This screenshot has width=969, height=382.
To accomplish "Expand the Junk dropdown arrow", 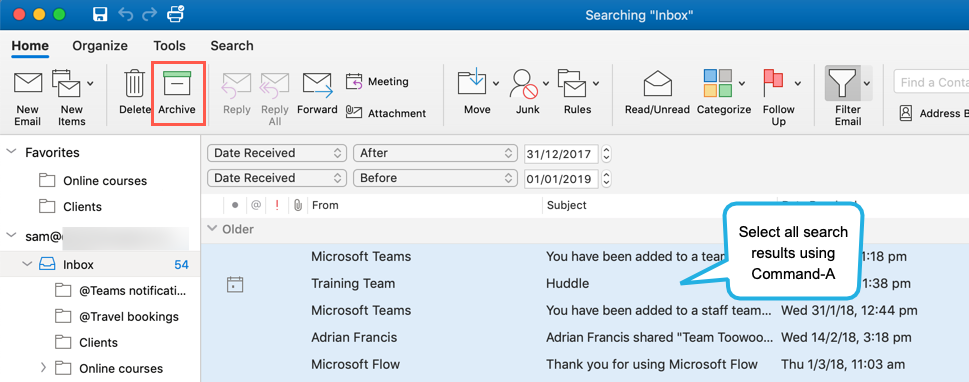I will click(x=546, y=83).
